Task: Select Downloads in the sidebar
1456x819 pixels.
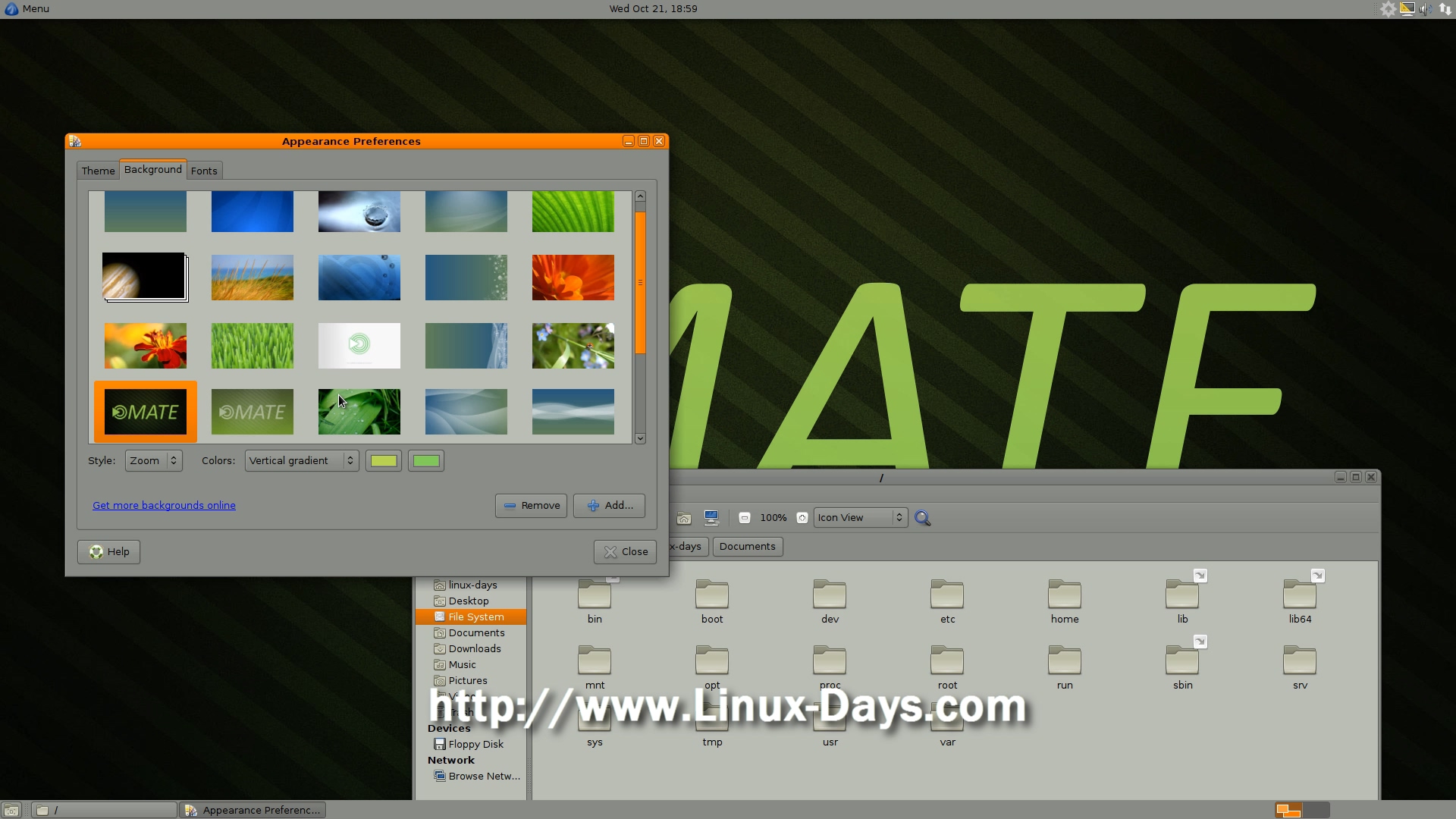Action: [471, 649]
